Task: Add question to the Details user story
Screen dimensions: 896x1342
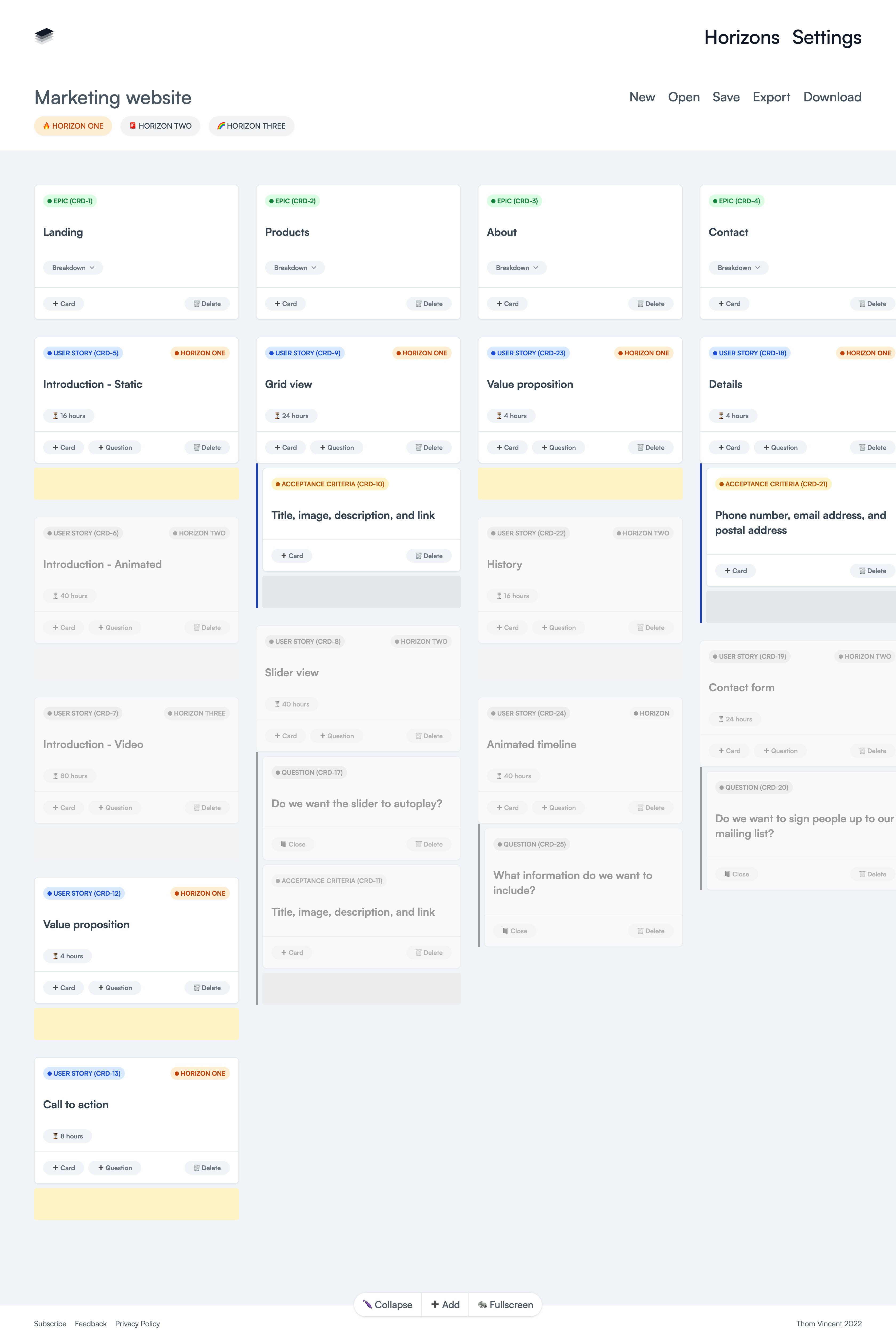Action: tap(780, 447)
